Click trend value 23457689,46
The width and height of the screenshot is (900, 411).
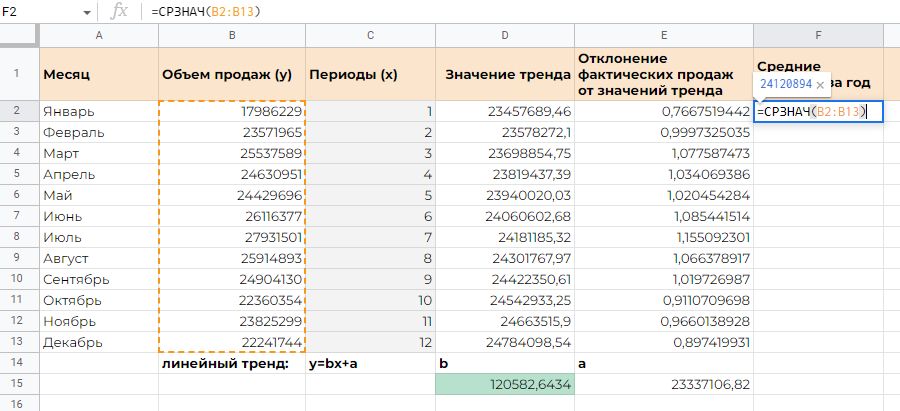(x=505, y=111)
